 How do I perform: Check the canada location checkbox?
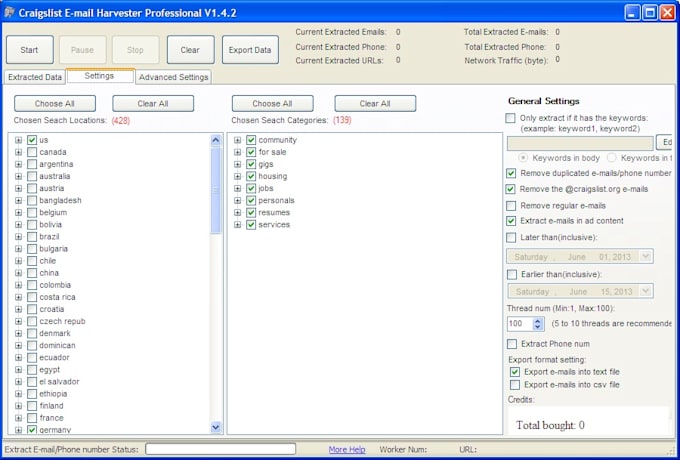(32, 152)
